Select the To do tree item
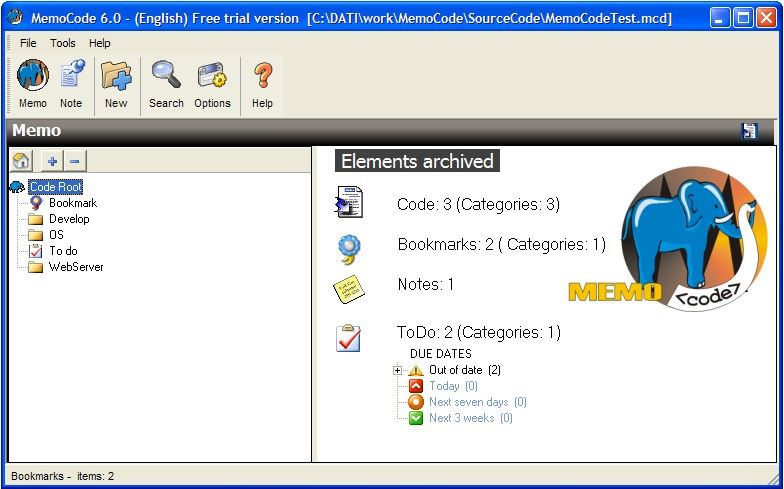Viewport: 784px width, 489px height. click(63, 251)
